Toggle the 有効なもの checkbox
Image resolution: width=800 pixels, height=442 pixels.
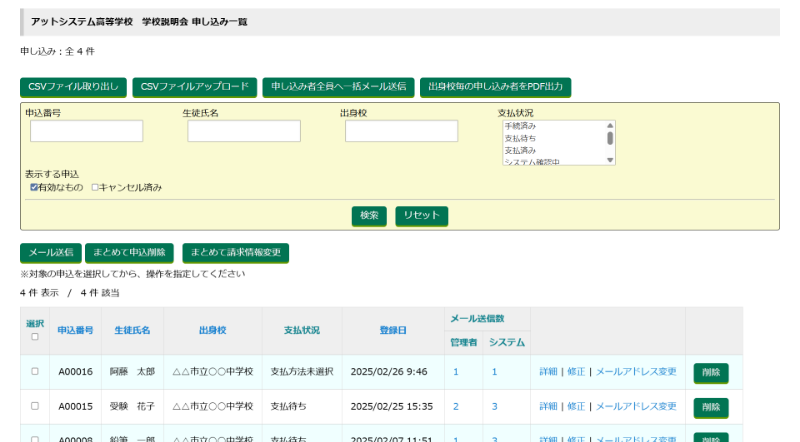point(35,187)
